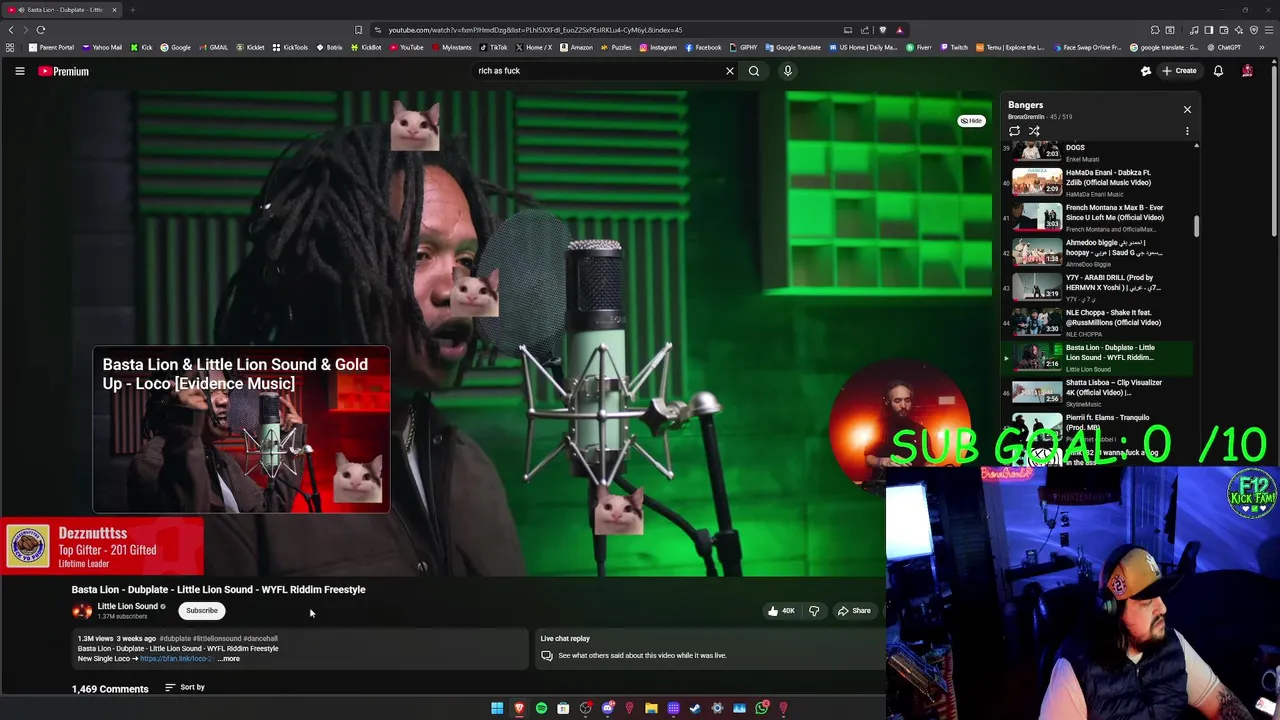Viewport: 1280px width, 720px height.
Task: Select Shatta Lisboa Clip Visualizer playlist item
Action: pos(1097,392)
